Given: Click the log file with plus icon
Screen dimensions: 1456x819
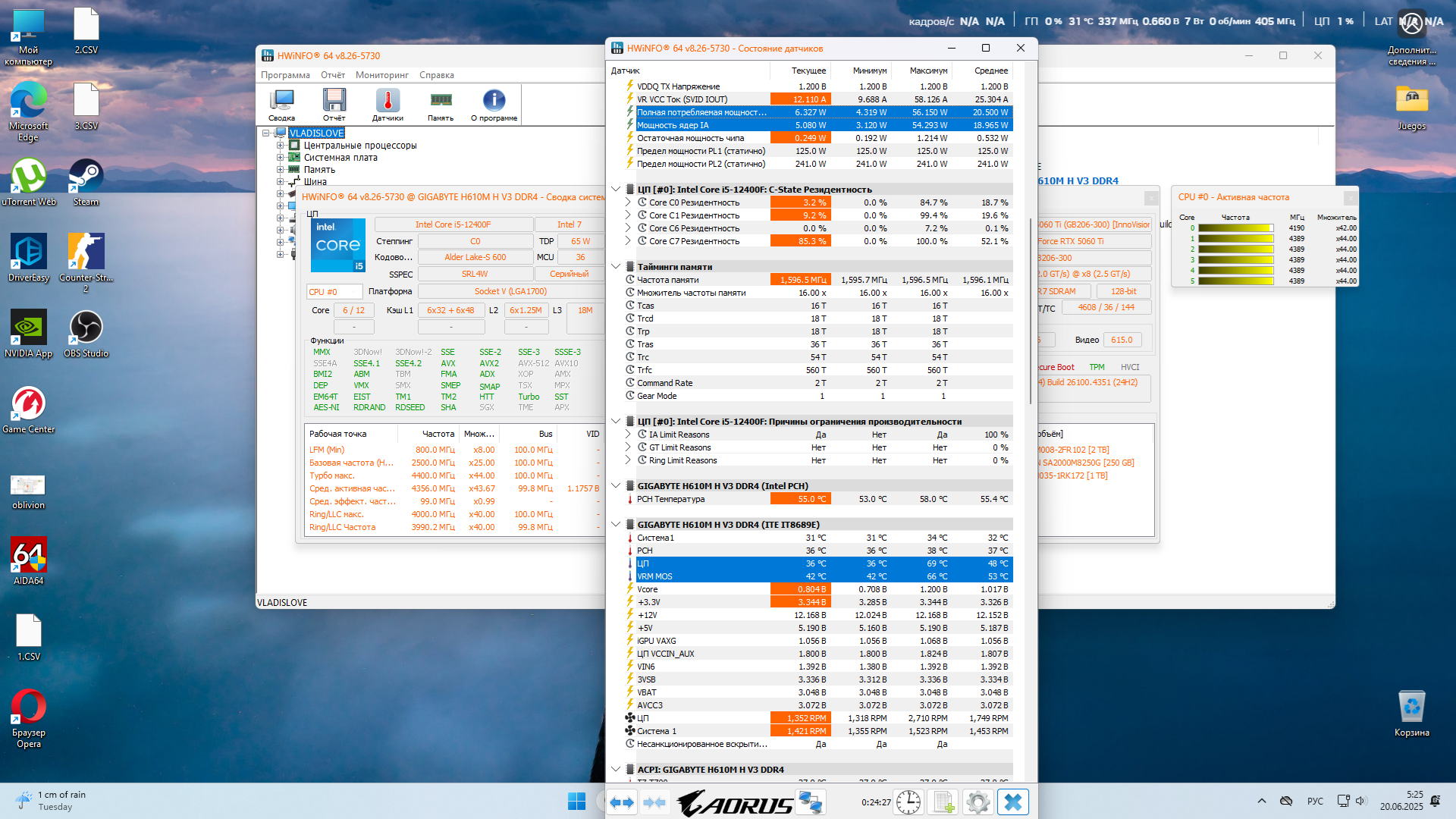Looking at the screenshot, I should click(944, 802).
